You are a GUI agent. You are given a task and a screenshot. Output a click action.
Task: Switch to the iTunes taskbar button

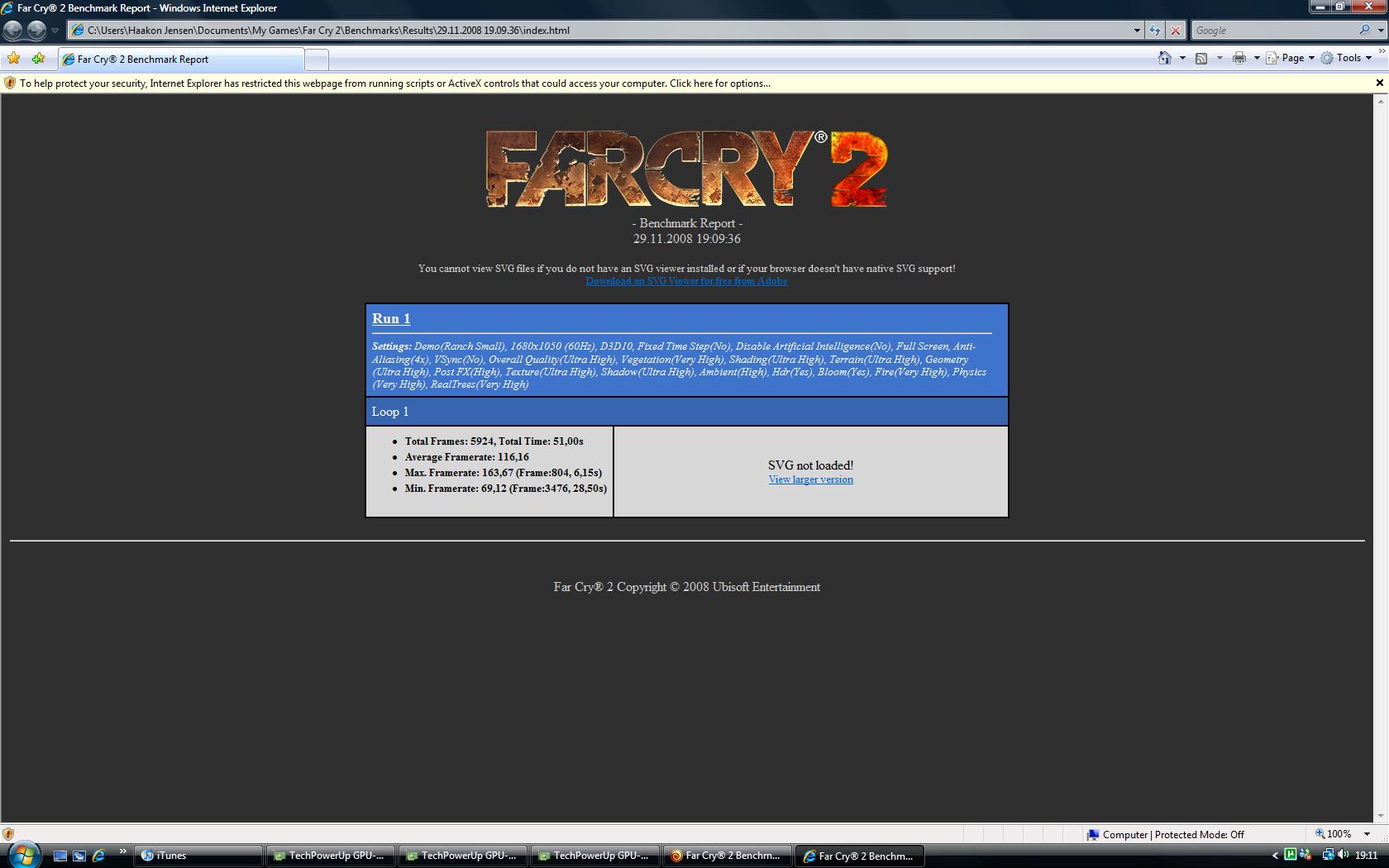[198, 856]
